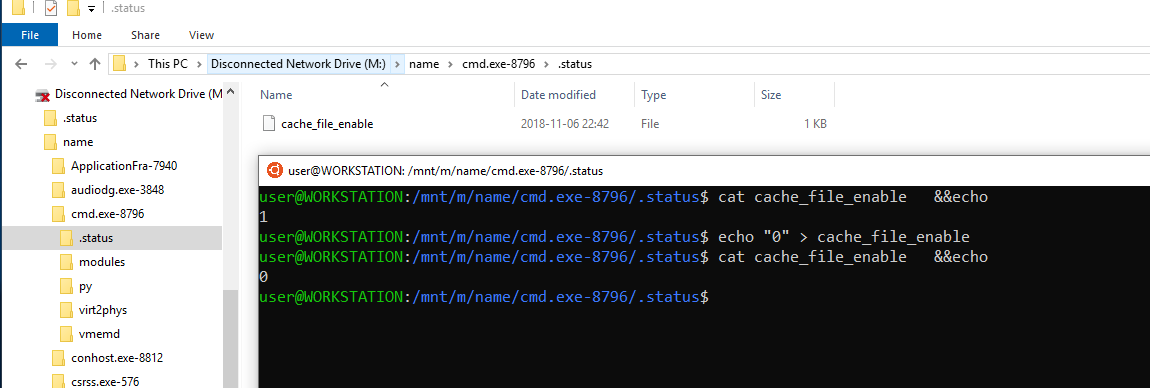Click the explorer title bar folder icon

[x=18, y=9]
